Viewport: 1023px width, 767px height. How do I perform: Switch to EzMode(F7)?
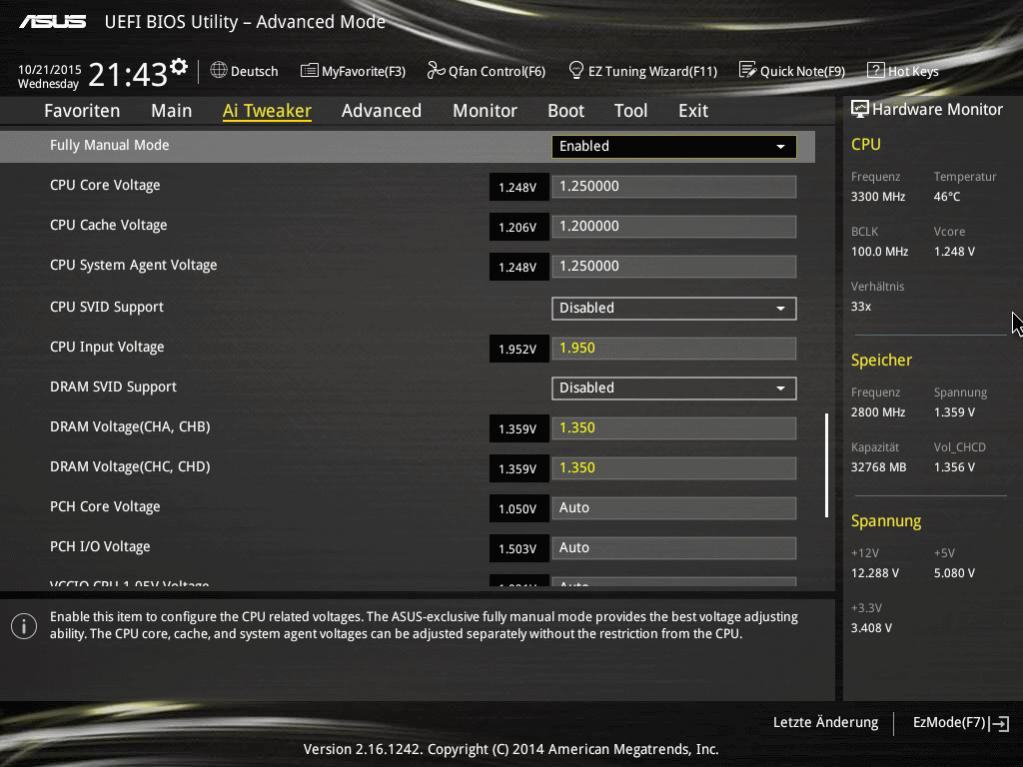pos(949,723)
